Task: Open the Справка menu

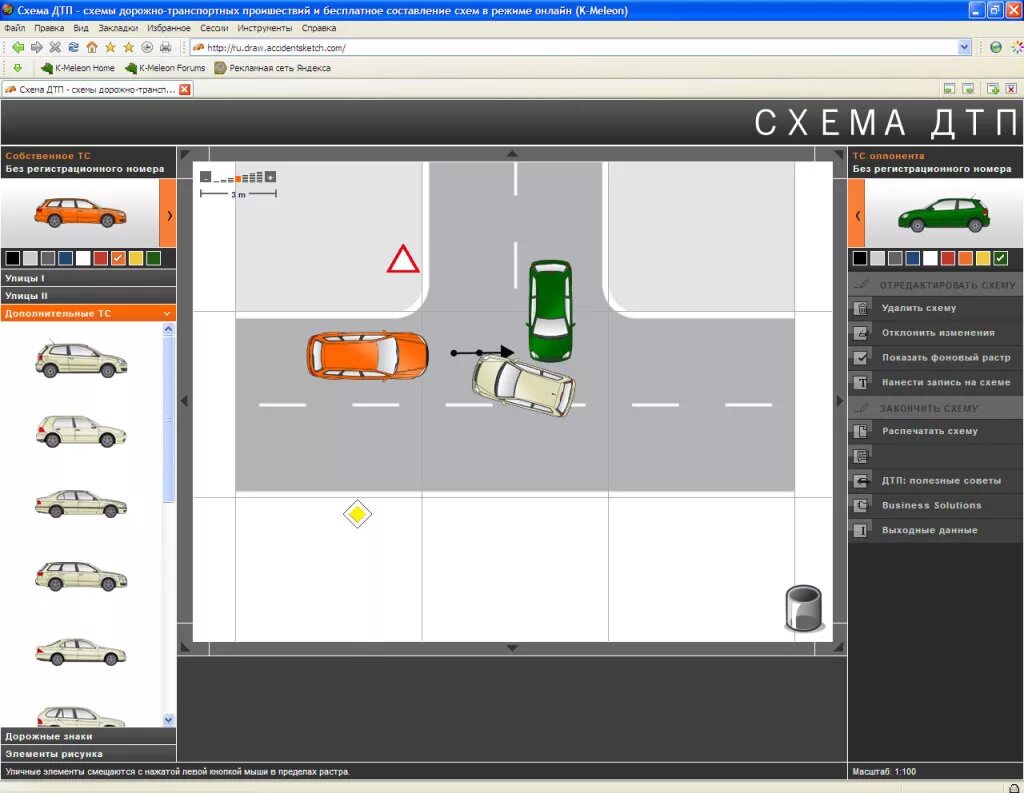Action: 319,28
